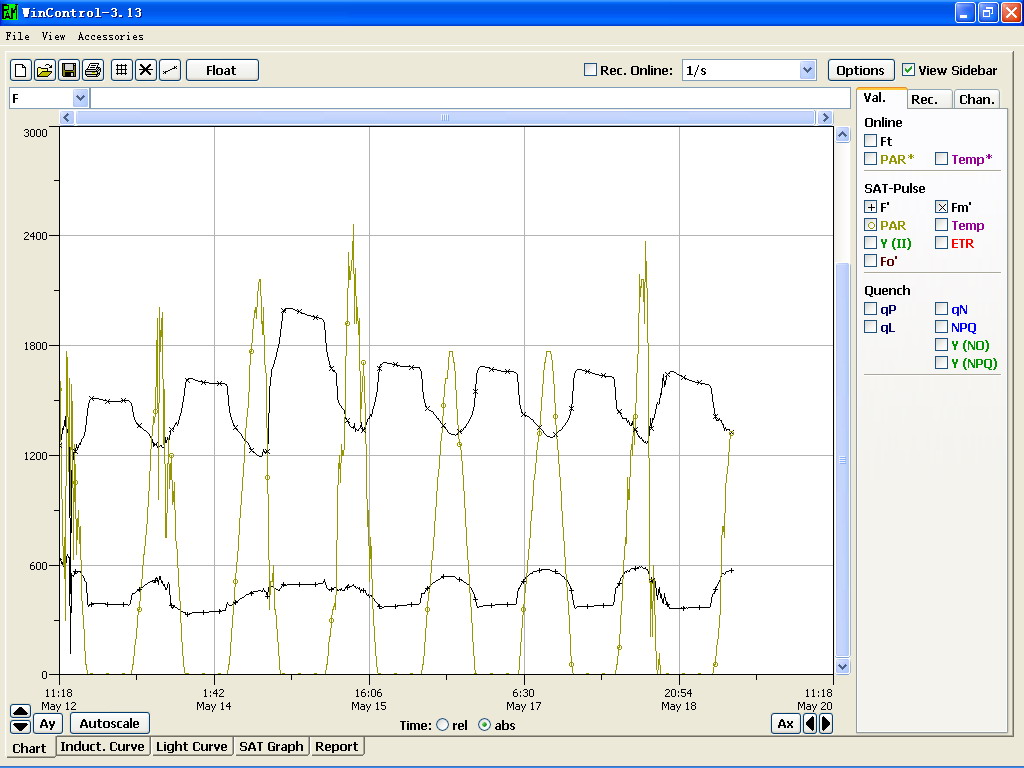Save data using the floppy disk icon
Image resolution: width=1024 pixels, height=768 pixels.
tap(69, 70)
